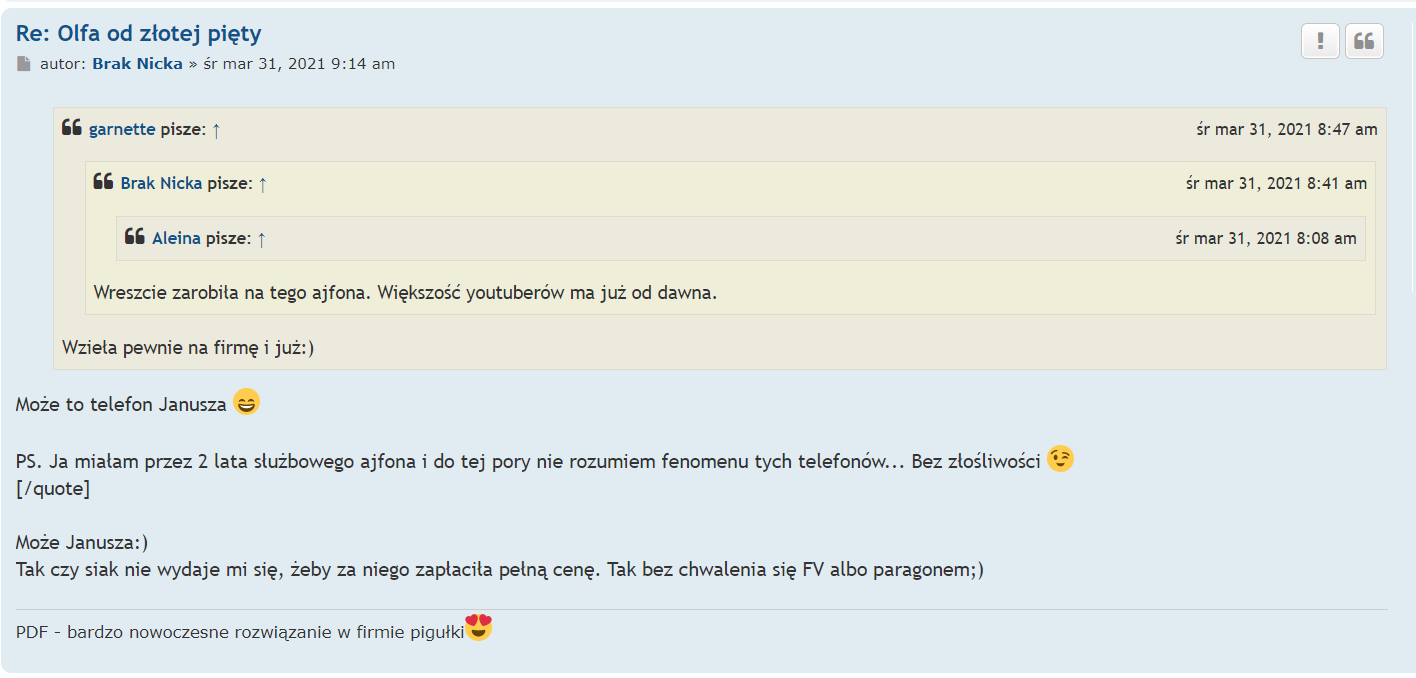This screenshot has width=1416, height=678.
Task: Open the "Re: Olfa od złotej pięty" title link
Action: coord(138,33)
